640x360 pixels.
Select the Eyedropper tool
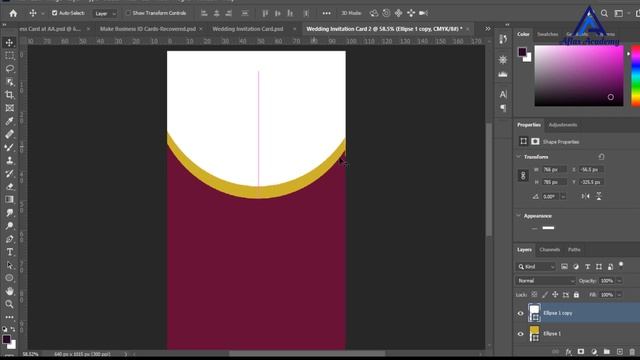point(9,121)
